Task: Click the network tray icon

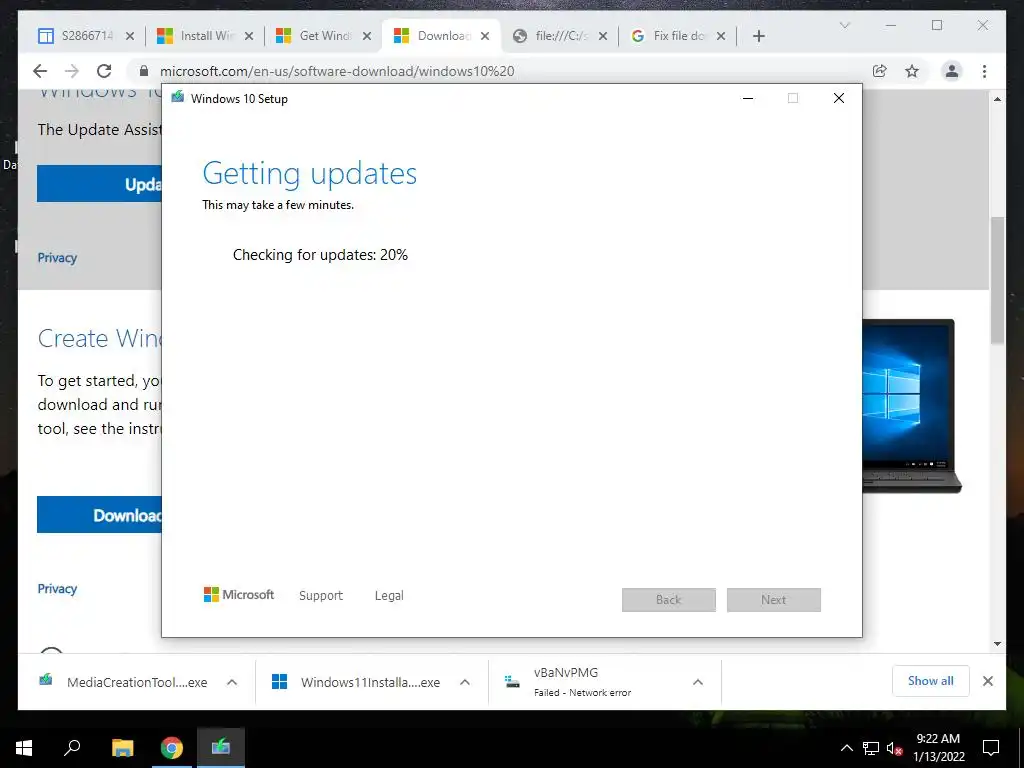Action: click(x=871, y=748)
